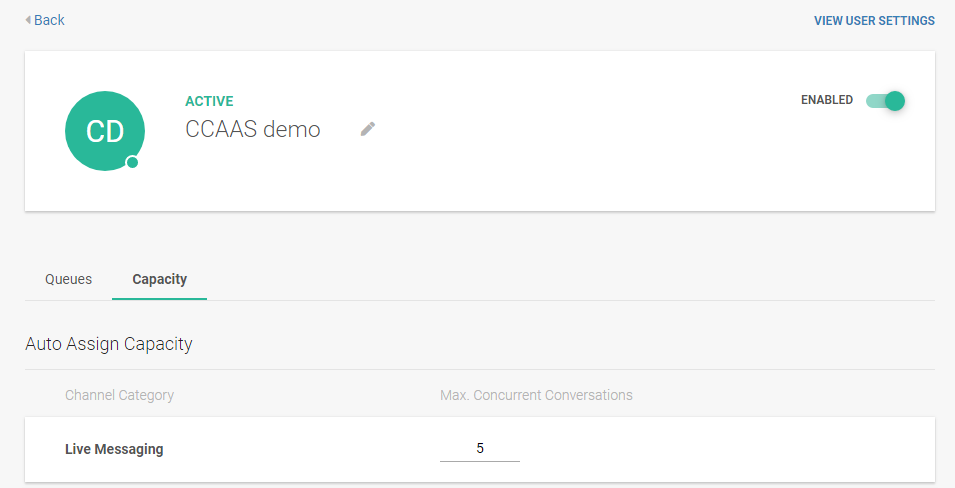Click the back arrow icon
This screenshot has height=488, width=955.
tap(28, 20)
